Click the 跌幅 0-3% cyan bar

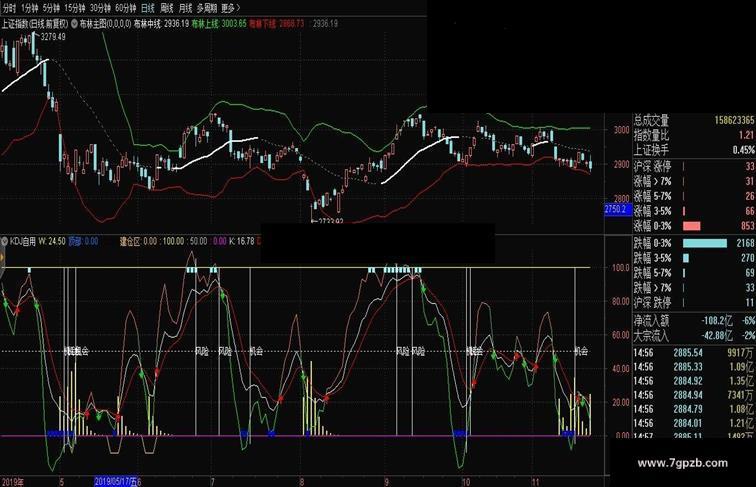(705, 243)
